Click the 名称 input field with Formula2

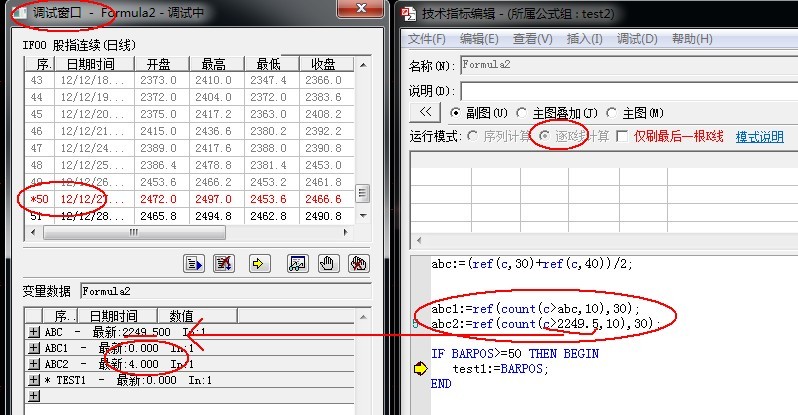tap(629, 65)
